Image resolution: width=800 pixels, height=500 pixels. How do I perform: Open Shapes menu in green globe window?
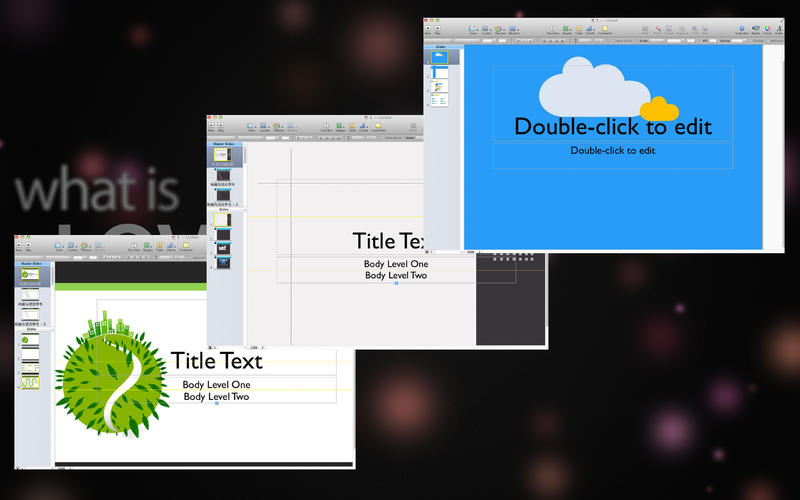tap(147, 247)
